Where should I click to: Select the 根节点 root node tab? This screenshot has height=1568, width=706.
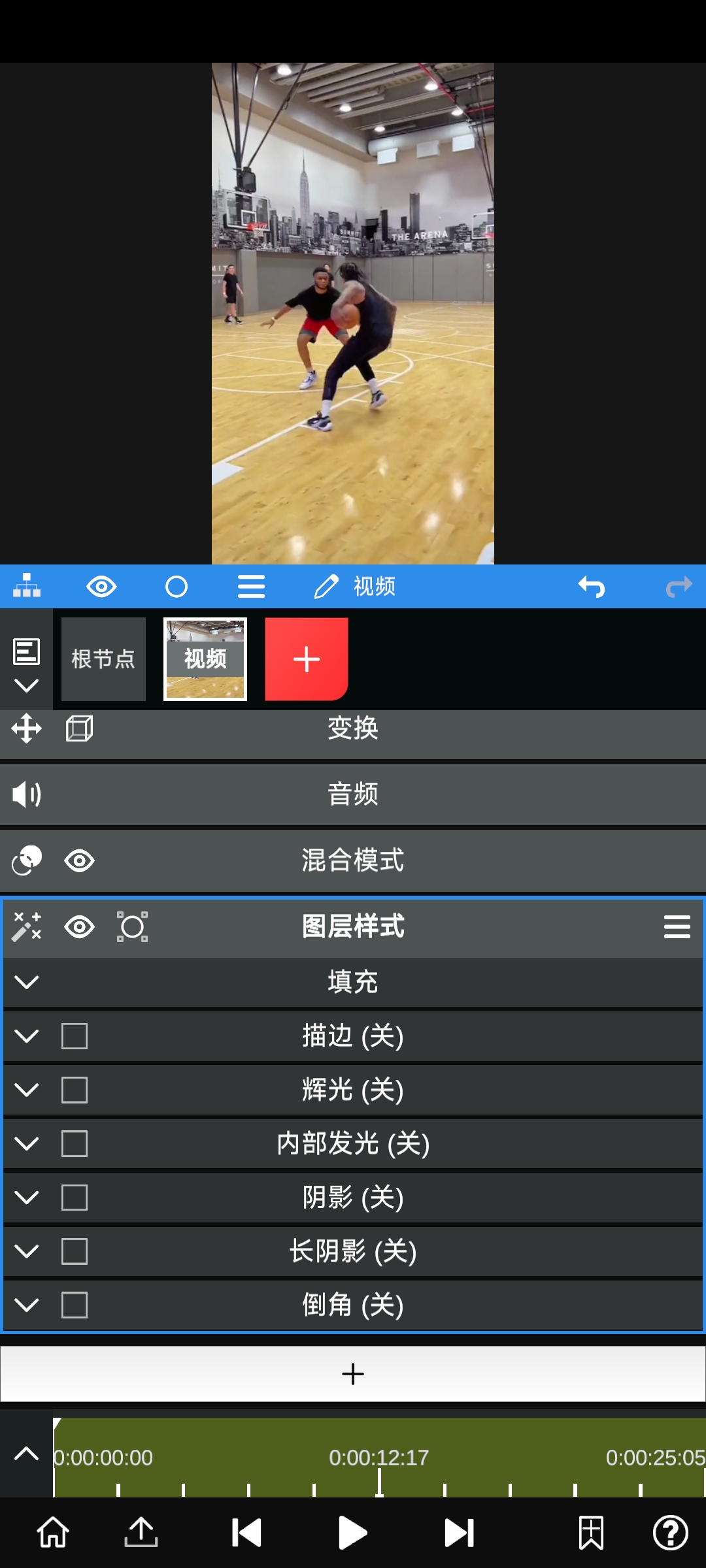(x=103, y=659)
